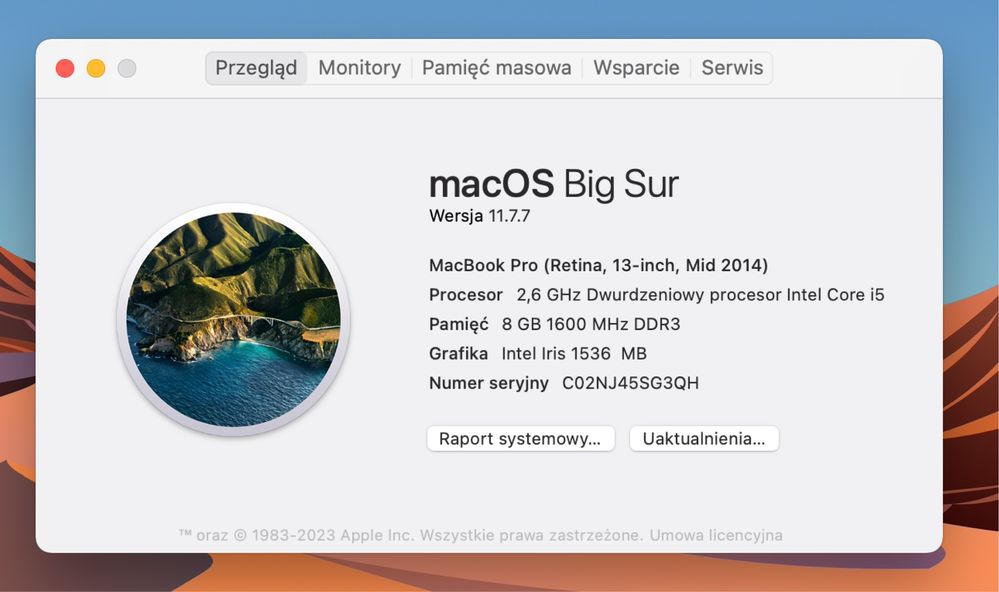Image resolution: width=999 pixels, height=592 pixels.
Task: Switch to the Przegląd tab
Action: [x=256, y=68]
